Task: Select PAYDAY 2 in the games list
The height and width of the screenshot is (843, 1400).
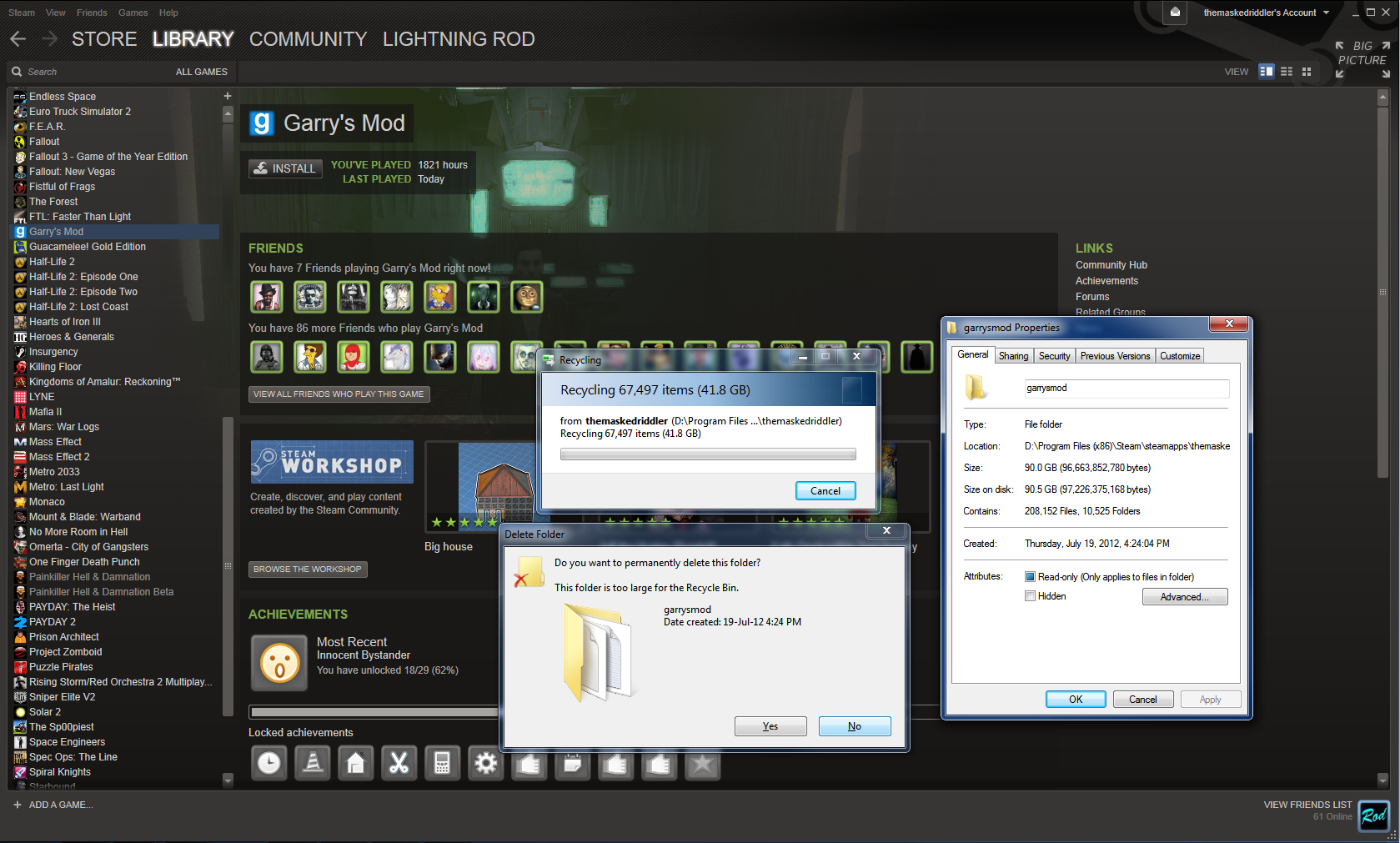Action: (x=52, y=622)
